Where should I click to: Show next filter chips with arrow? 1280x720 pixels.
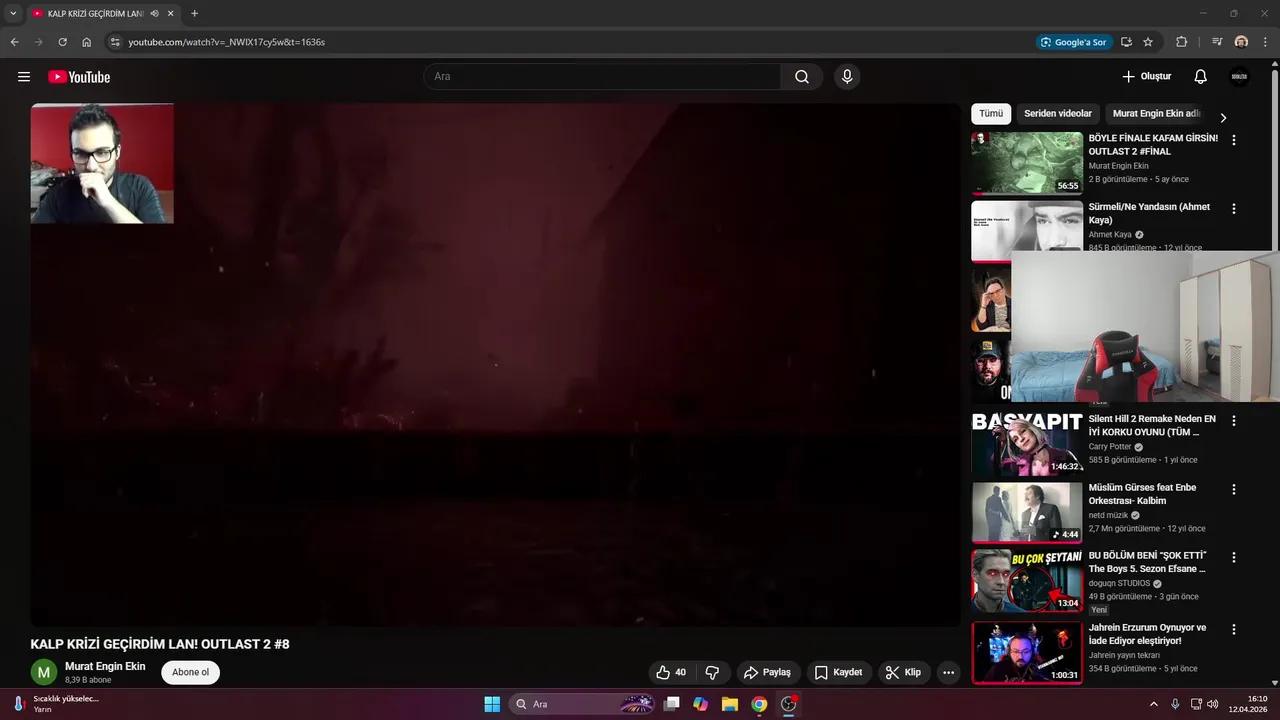(x=1222, y=117)
